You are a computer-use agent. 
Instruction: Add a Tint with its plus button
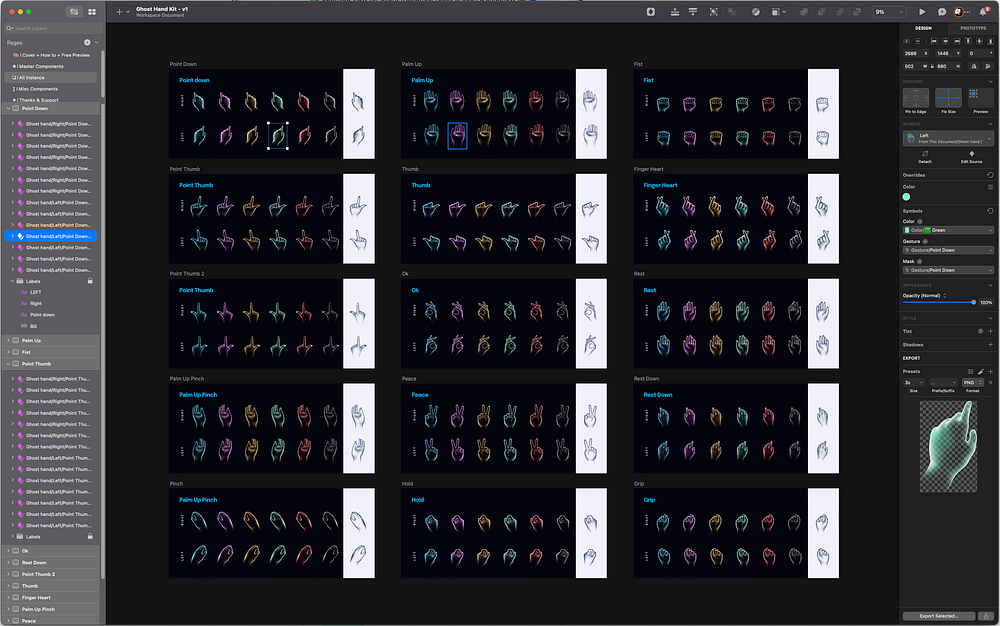click(x=990, y=331)
